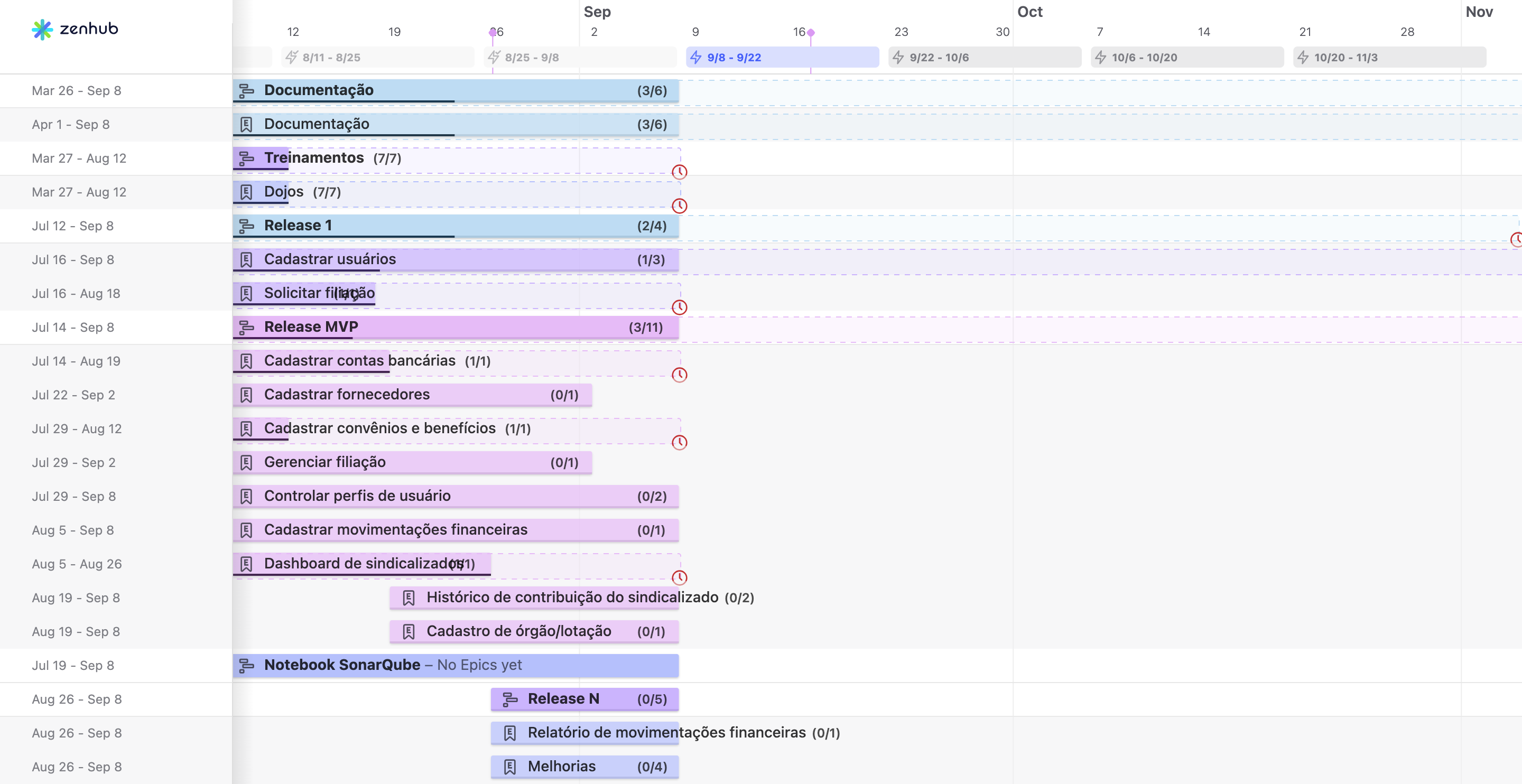Click the date range Jul 22 - Sep 2
Screen dimensions: 1522x784
pyautogui.click(x=74, y=395)
